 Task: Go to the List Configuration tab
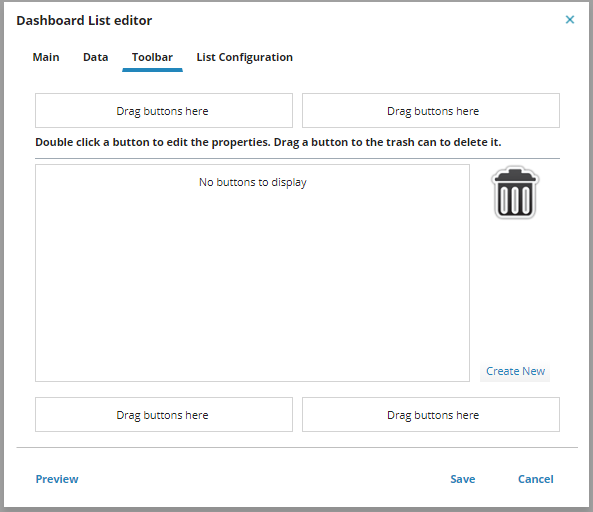[244, 57]
